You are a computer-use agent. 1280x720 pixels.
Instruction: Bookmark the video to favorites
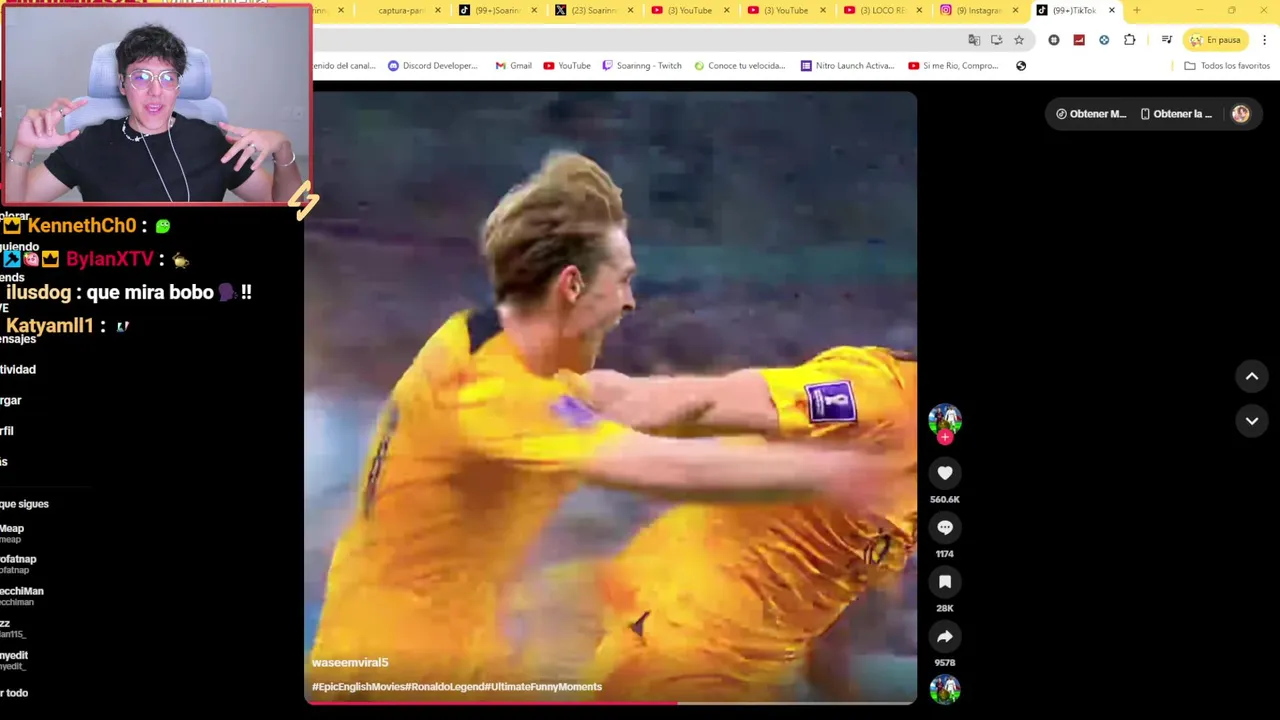(945, 582)
